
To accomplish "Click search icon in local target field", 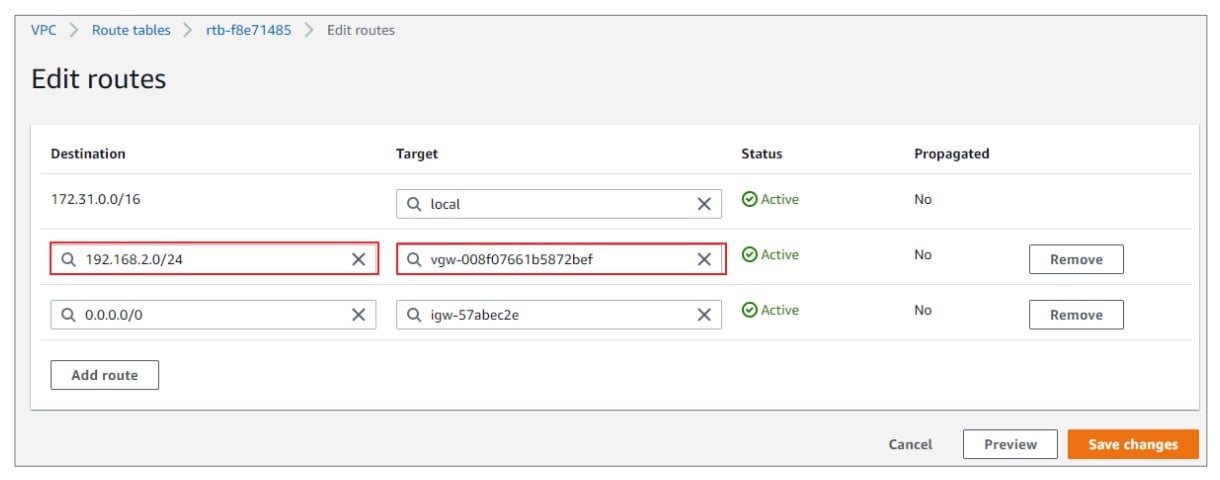I will [414, 204].
